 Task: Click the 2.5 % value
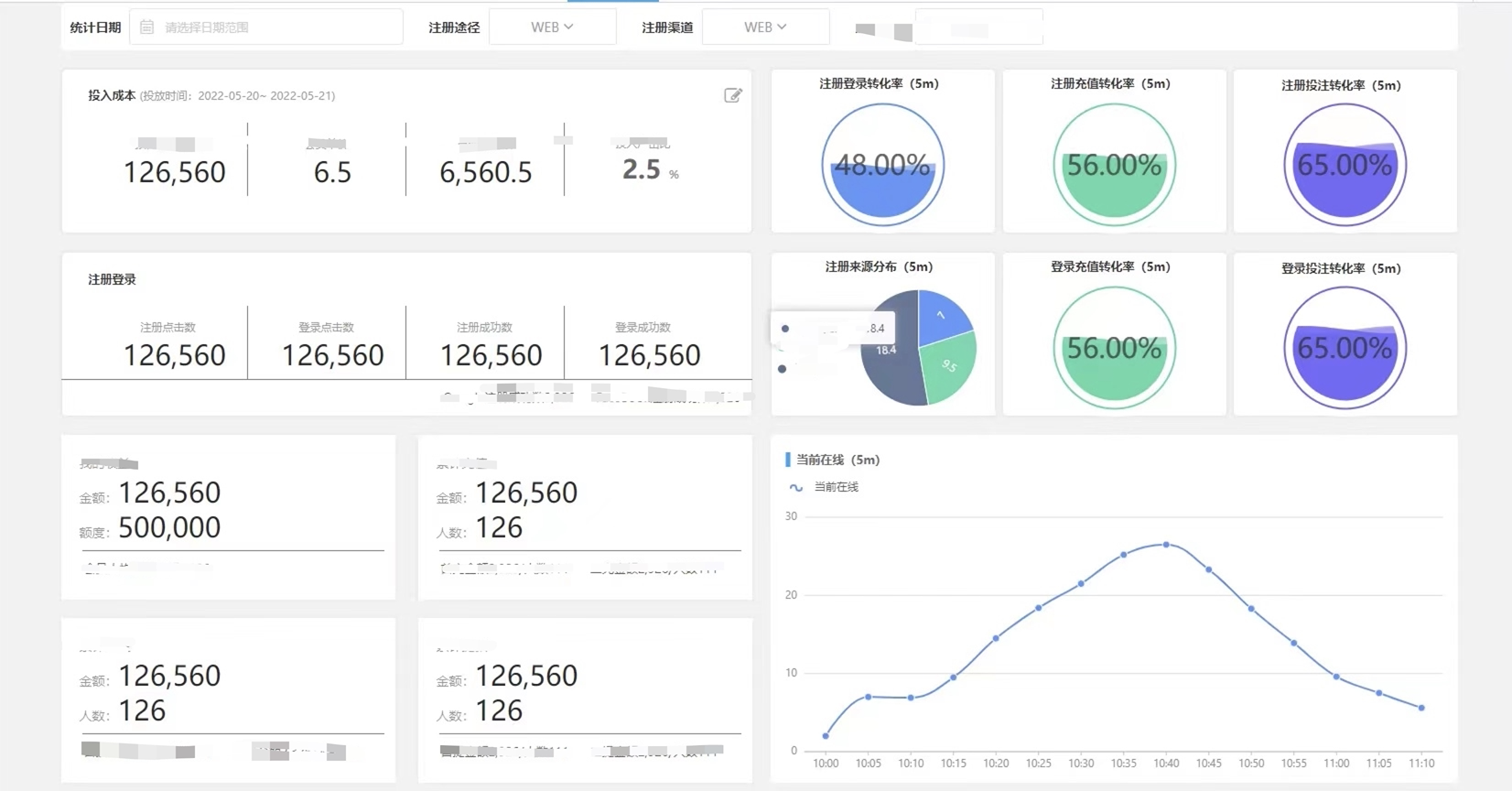651,170
